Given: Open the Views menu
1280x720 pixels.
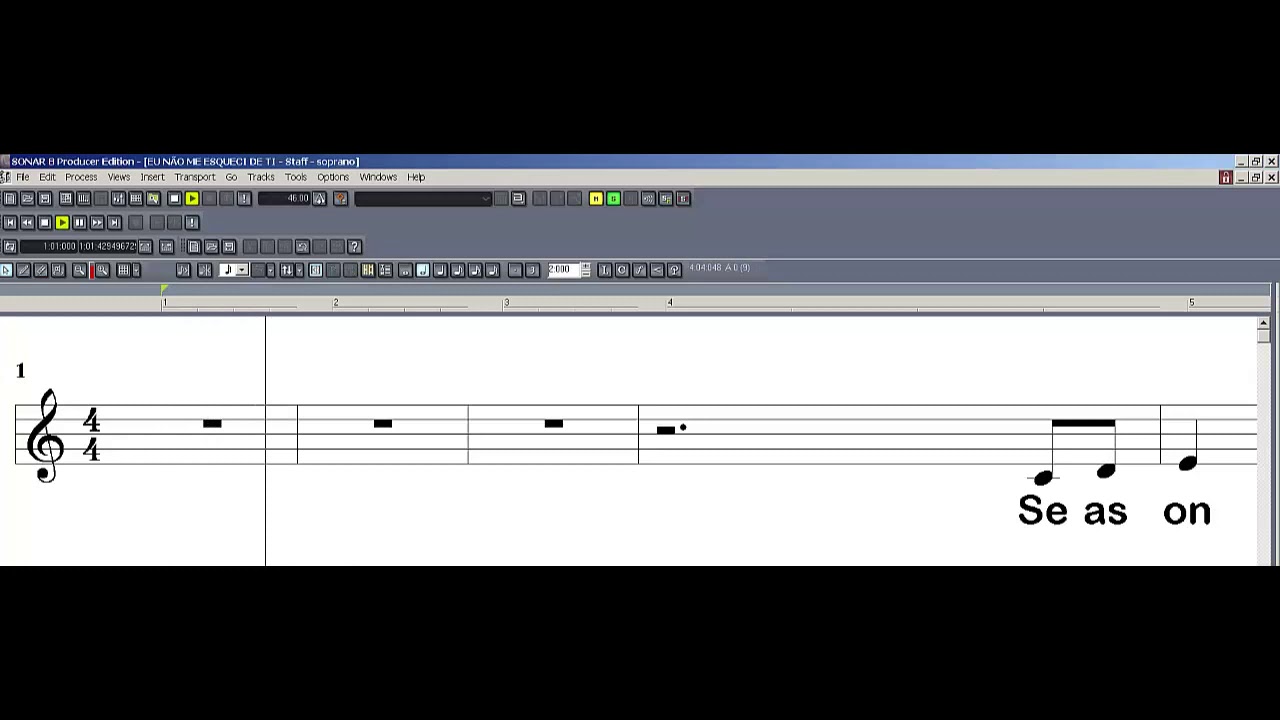Looking at the screenshot, I should pyautogui.click(x=119, y=177).
